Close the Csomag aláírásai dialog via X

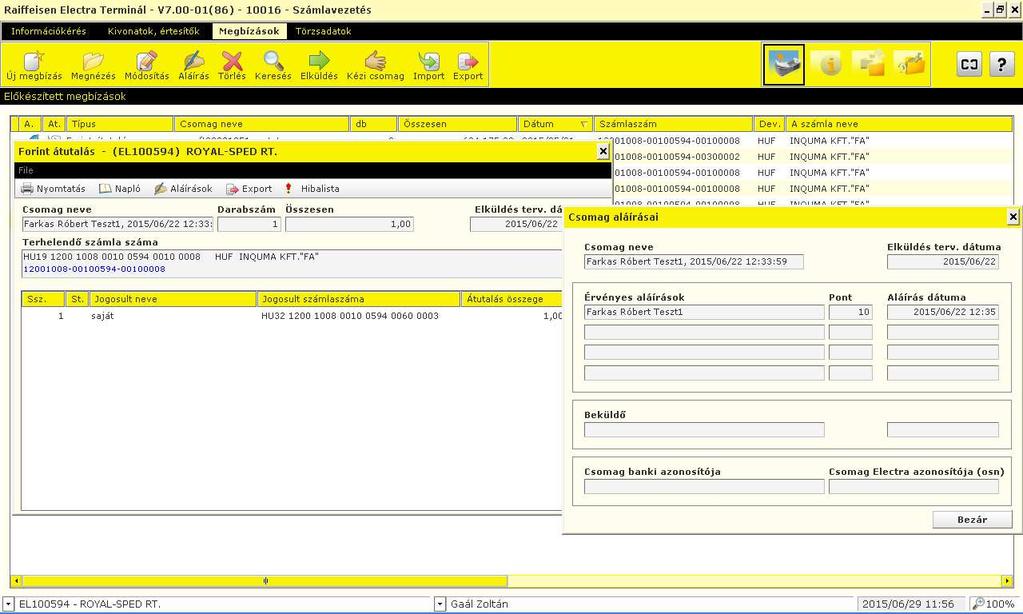pyautogui.click(x=1013, y=217)
